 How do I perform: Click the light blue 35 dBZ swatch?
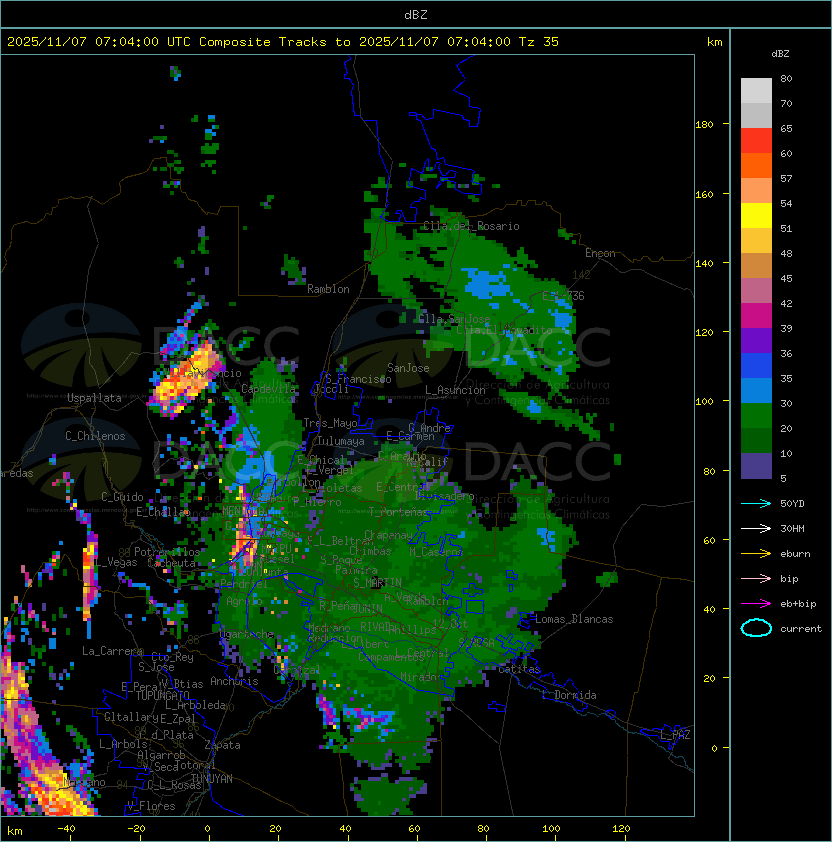pyautogui.click(x=756, y=390)
